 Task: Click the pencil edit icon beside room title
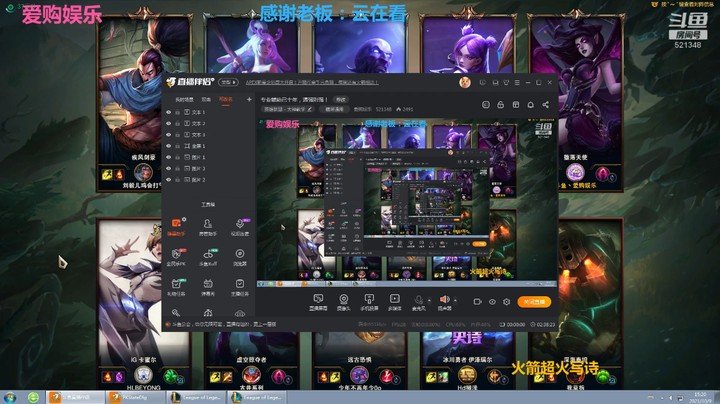tap(310, 109)
